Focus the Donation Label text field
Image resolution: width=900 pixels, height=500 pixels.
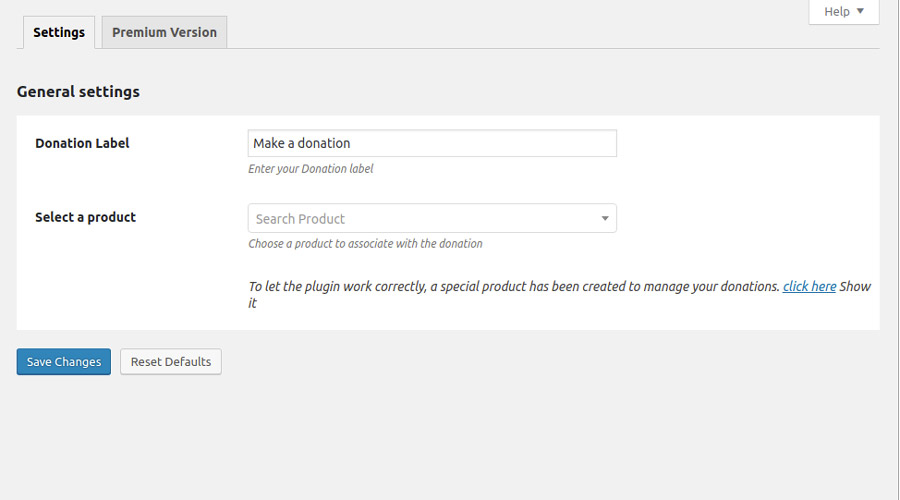432,143
